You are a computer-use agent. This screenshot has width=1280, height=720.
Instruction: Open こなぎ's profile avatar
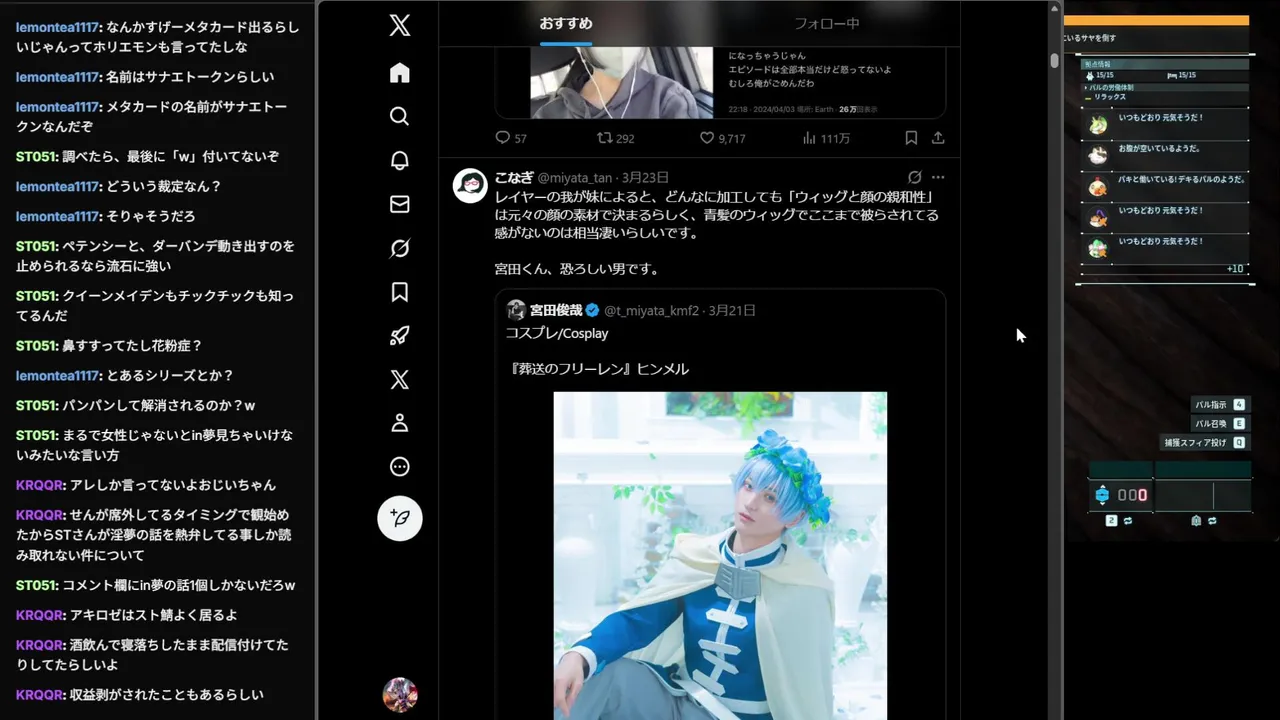coord(470,186)
